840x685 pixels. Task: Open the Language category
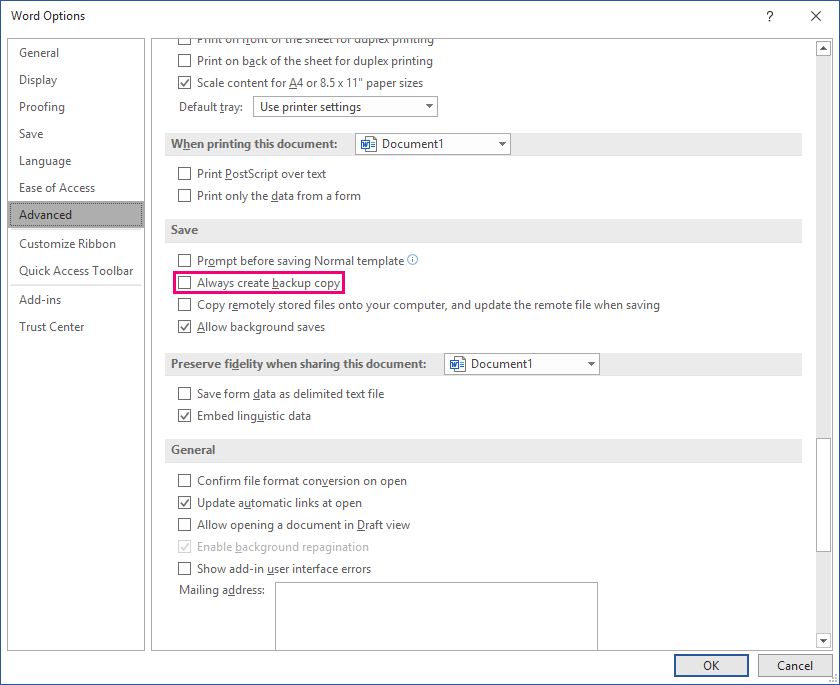point(76,161)
